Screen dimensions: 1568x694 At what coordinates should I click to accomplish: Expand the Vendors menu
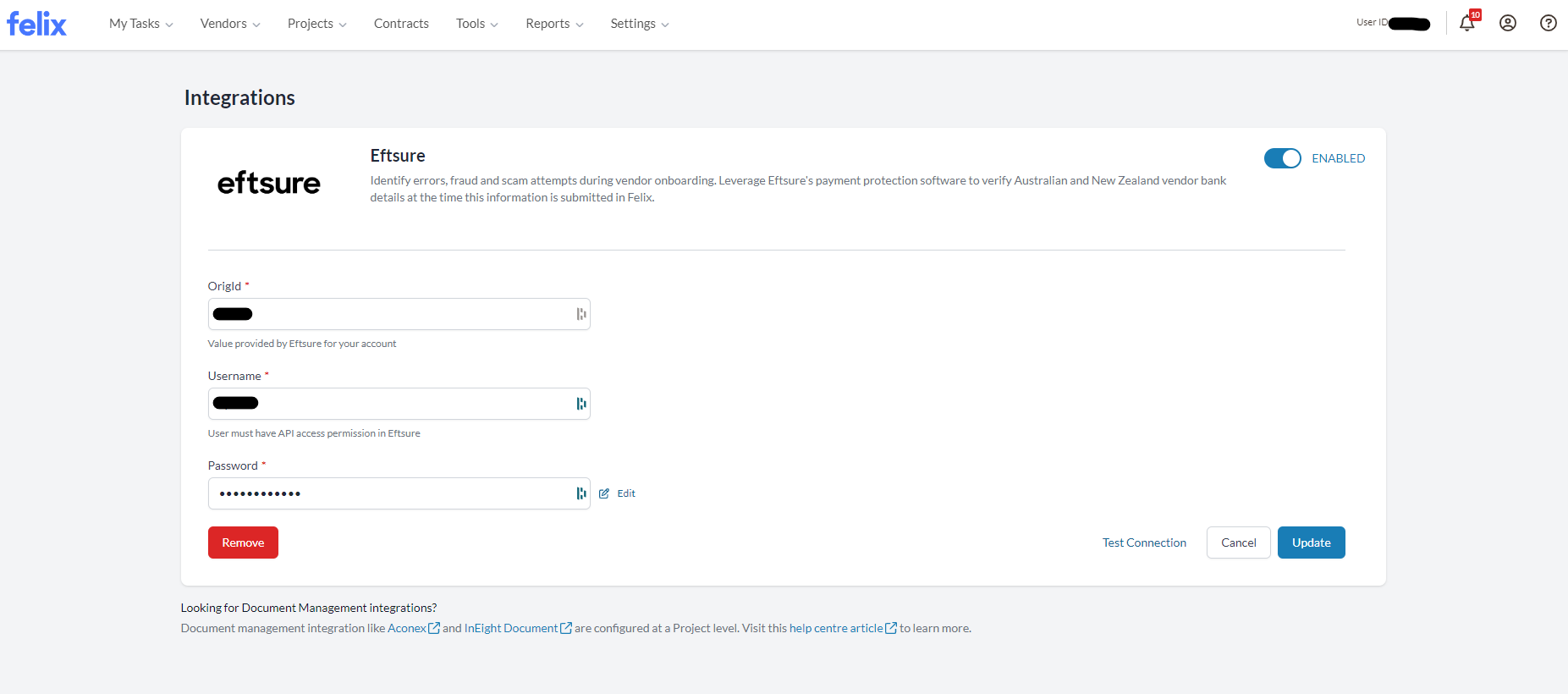click(x=230, y=24)
